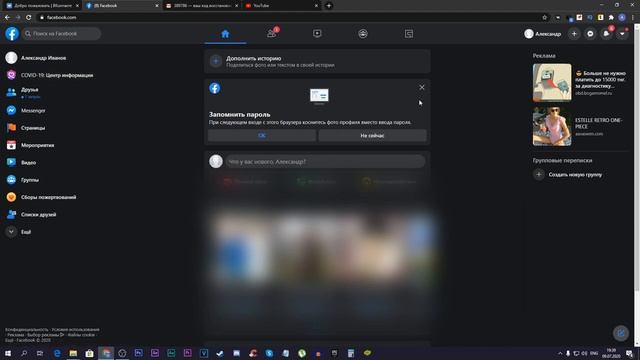Click the post composer input field
This screenshot has width=640, height=360.
(325, 162)
